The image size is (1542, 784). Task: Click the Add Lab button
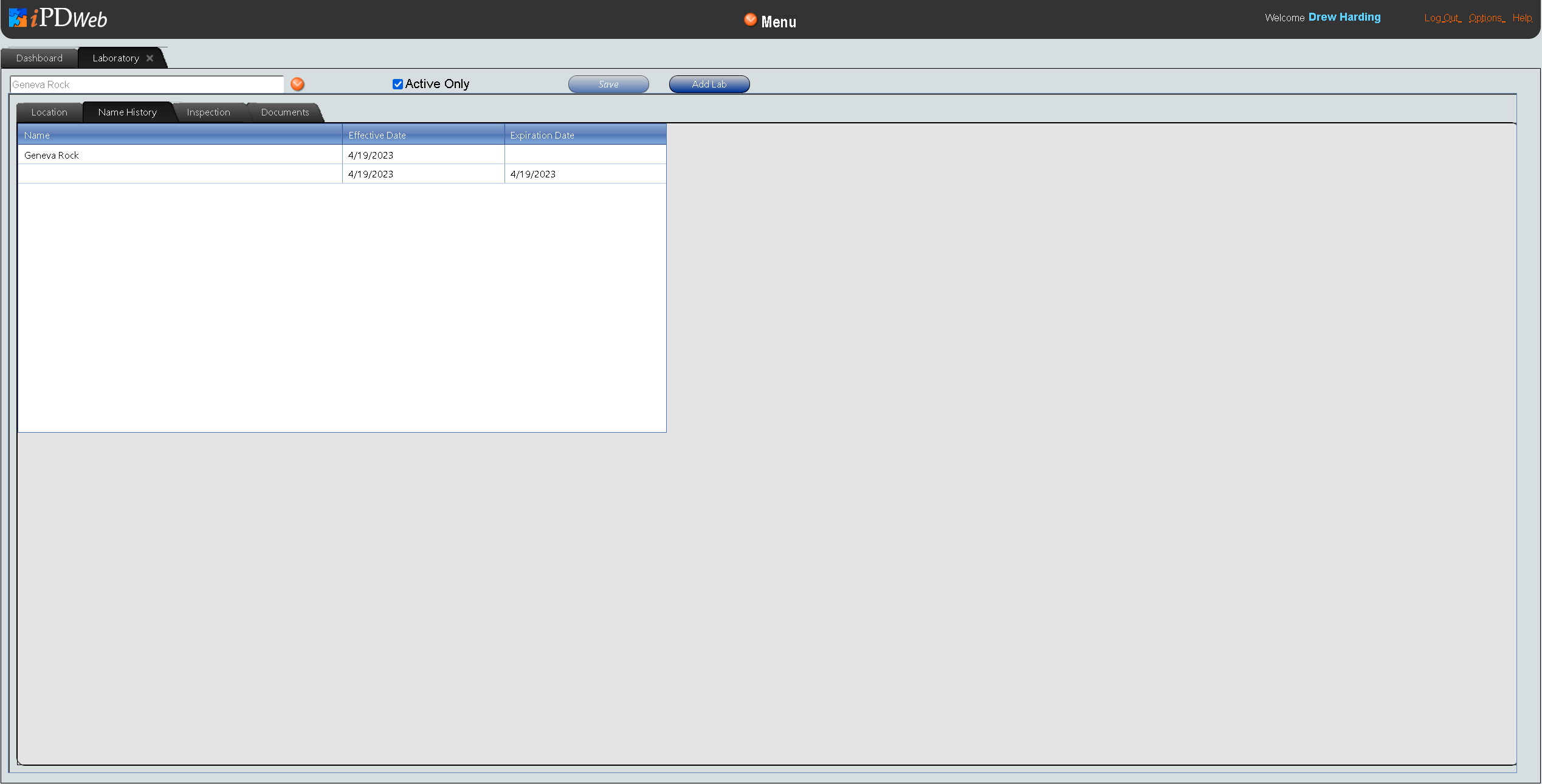tap(709, 84)
